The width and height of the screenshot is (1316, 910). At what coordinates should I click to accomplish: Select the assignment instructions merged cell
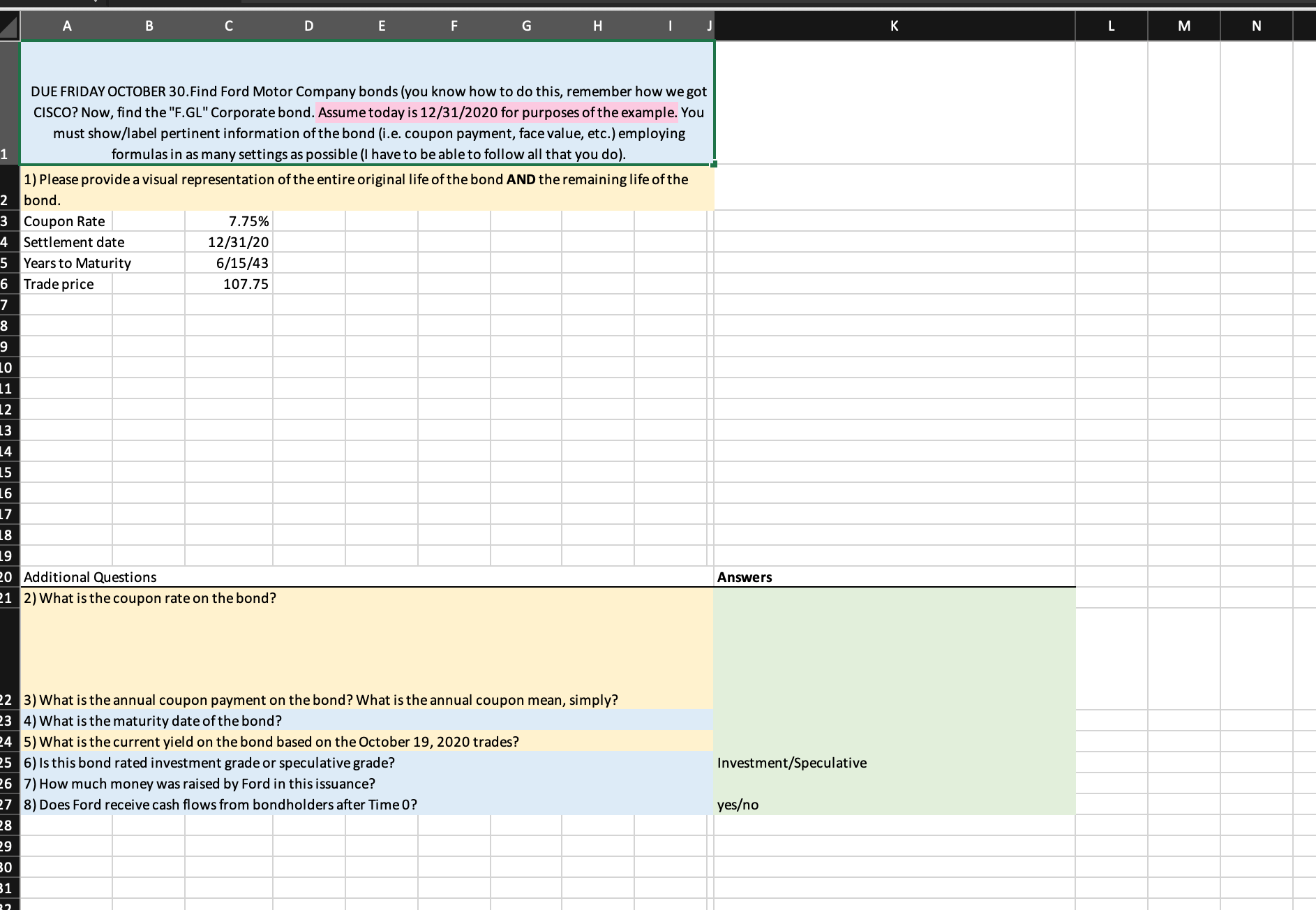click(x=368, y=103)
